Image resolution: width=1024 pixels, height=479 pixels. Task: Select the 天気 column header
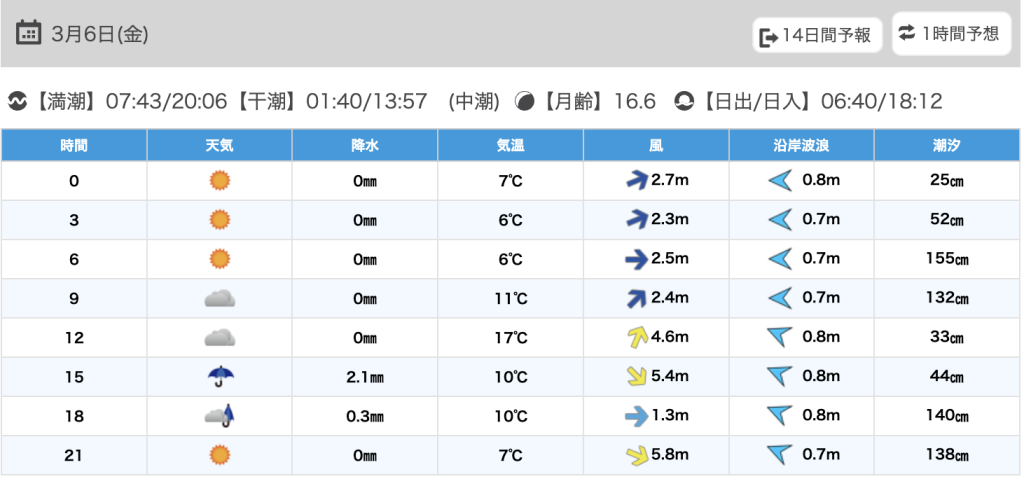[219, 145]
